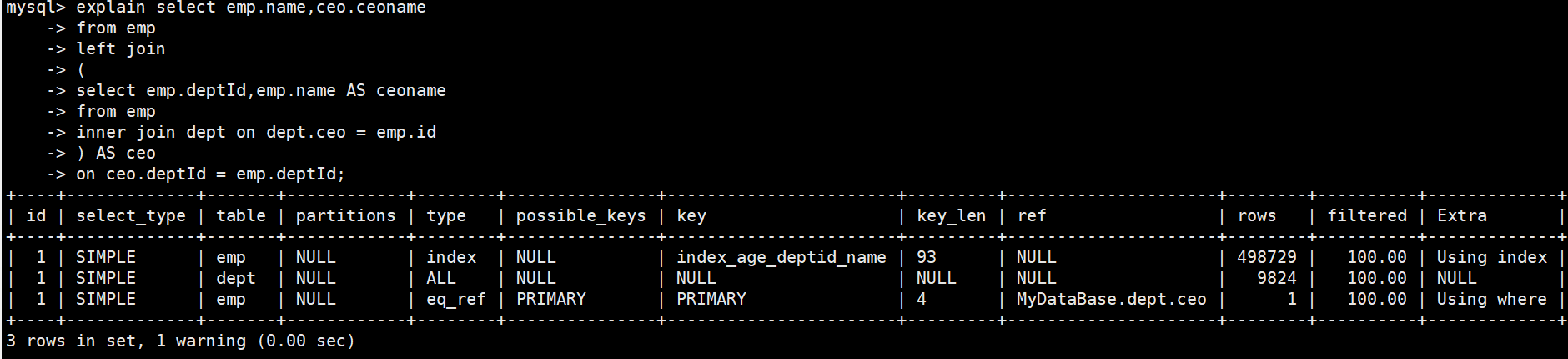Click the Extra column header

coord(1461,215)
